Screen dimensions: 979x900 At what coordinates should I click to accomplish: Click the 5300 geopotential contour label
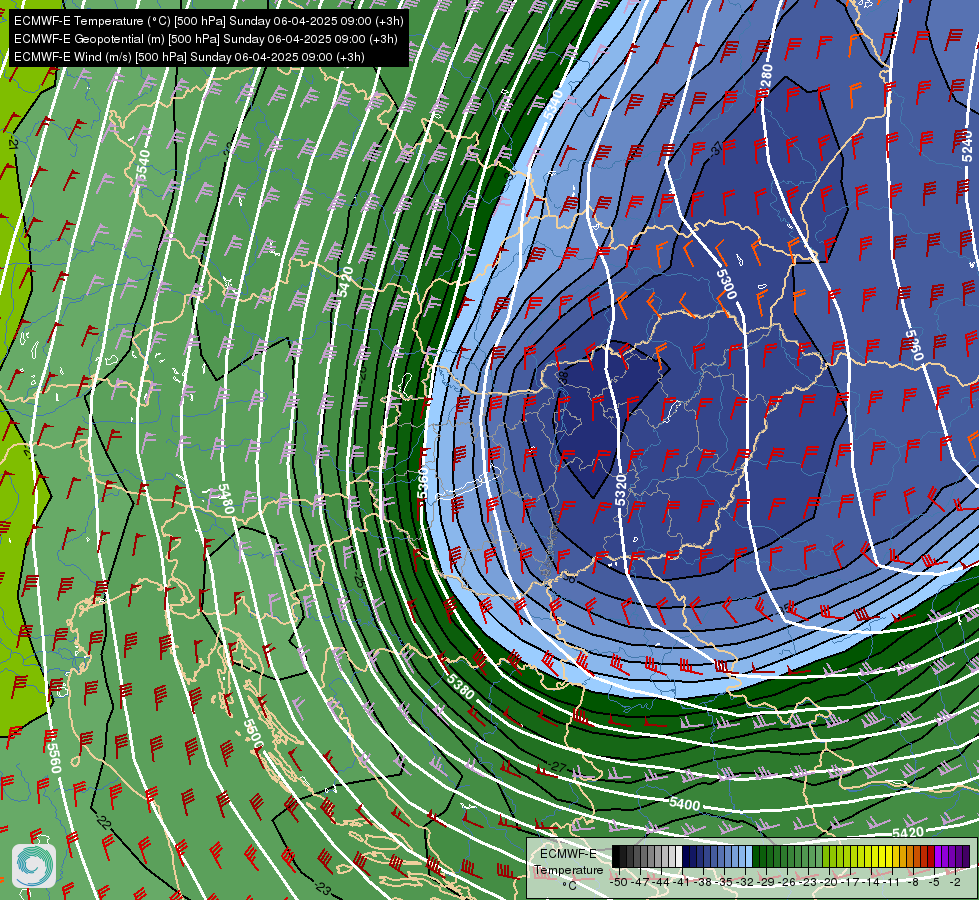click(727, 284)
